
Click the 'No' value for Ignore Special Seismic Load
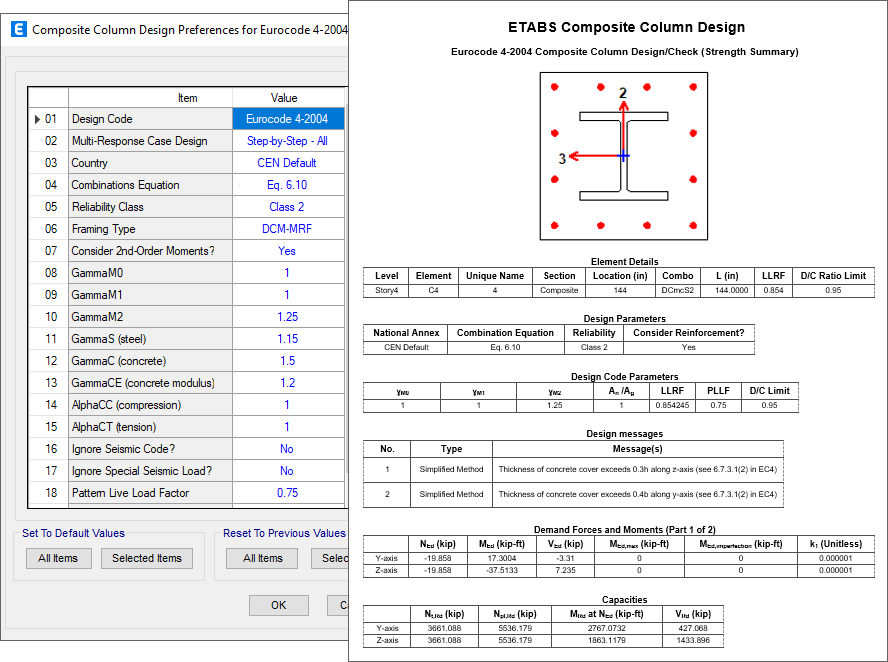pos(288,471)
